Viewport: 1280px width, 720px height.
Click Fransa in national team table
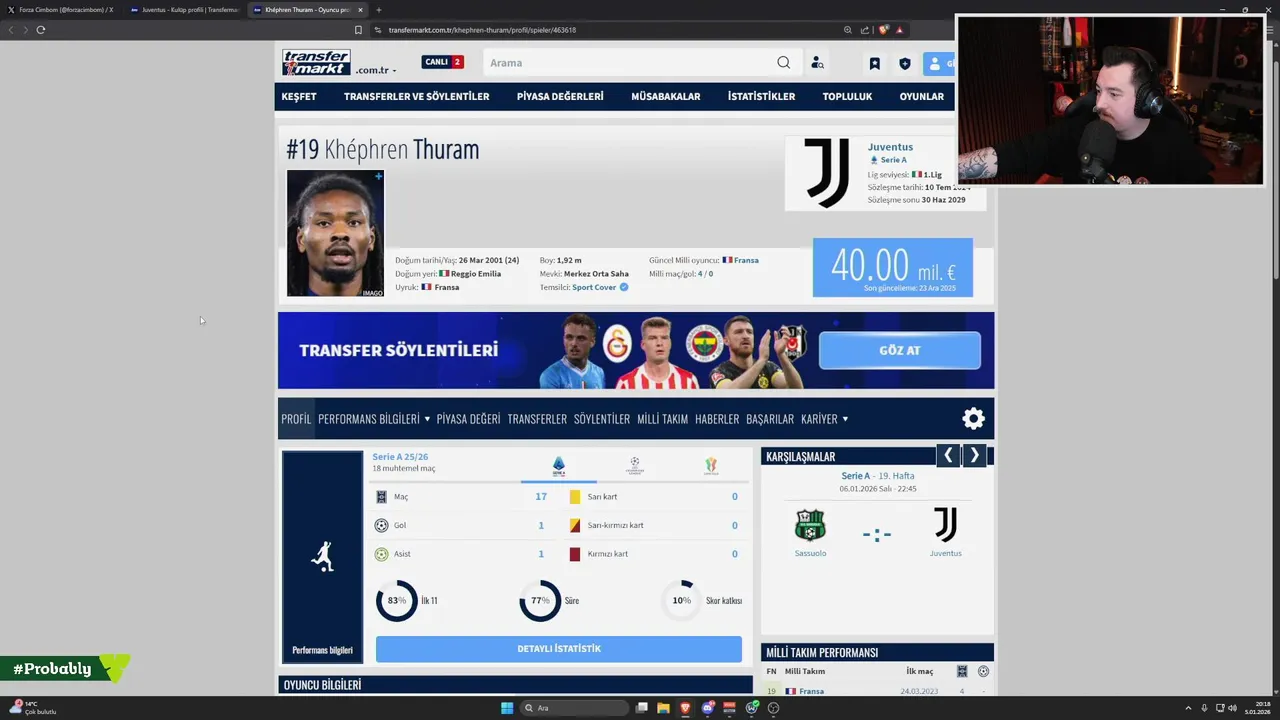click(811, 691)
